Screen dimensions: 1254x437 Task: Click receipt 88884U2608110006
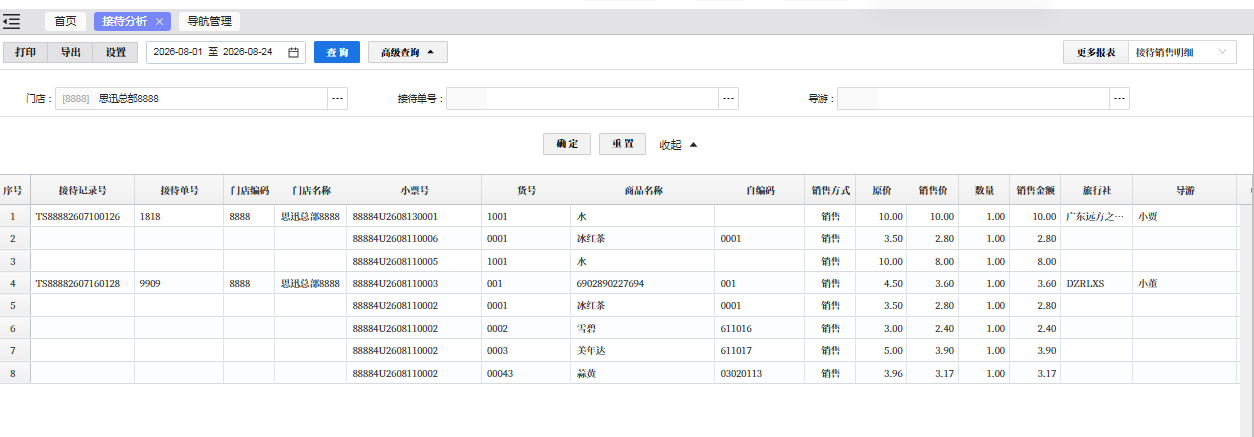(395, 239)
